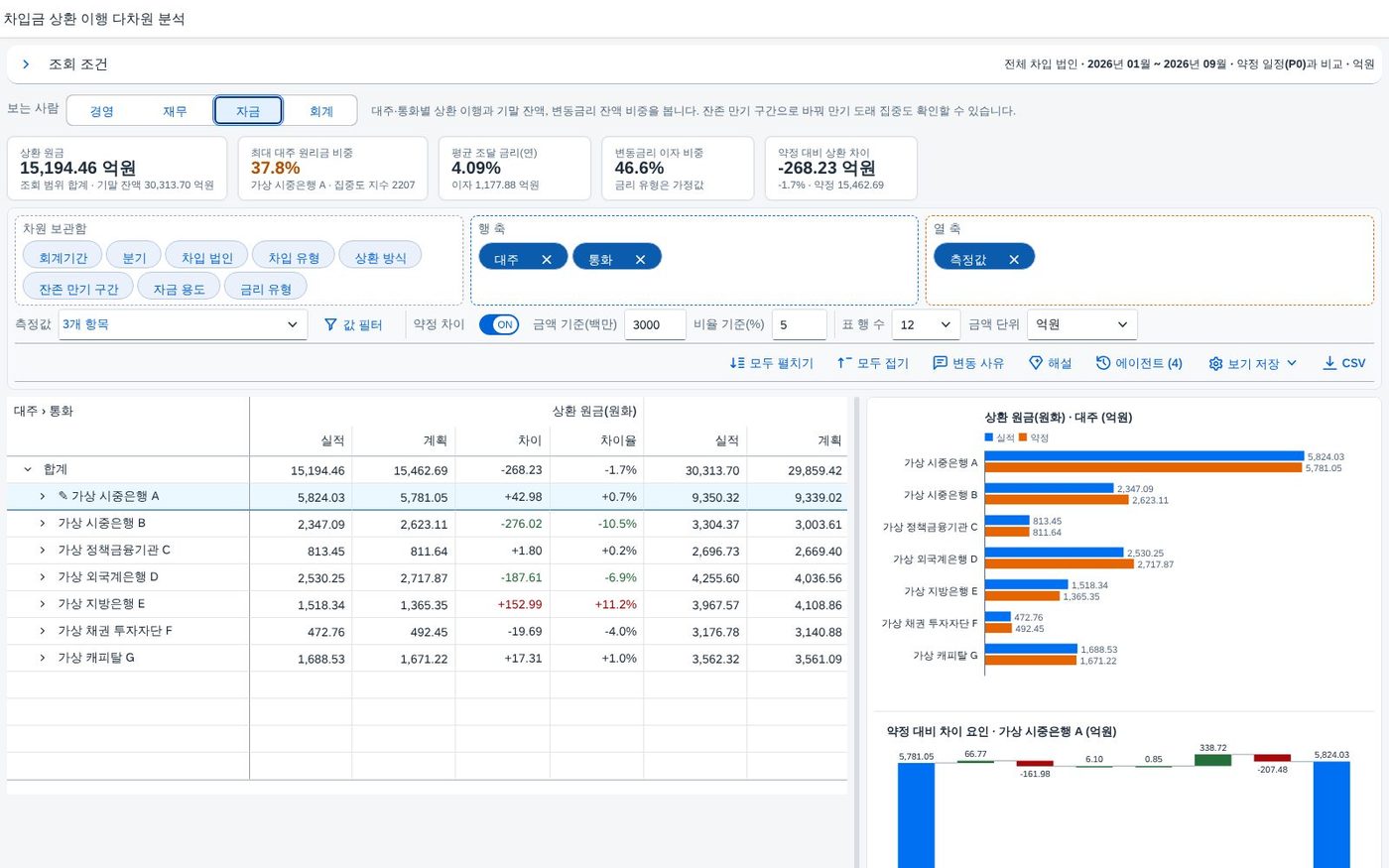
Task: Select the 차입 법인 dimension chip
Action: tap(206, 257)
